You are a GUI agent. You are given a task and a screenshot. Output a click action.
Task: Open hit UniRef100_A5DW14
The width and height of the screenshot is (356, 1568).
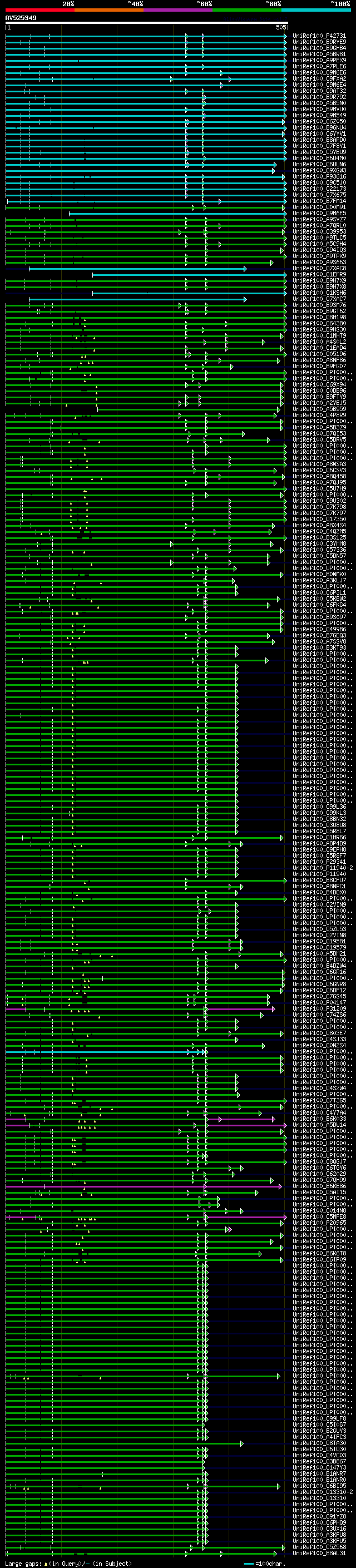click(x=319, y=1125)
